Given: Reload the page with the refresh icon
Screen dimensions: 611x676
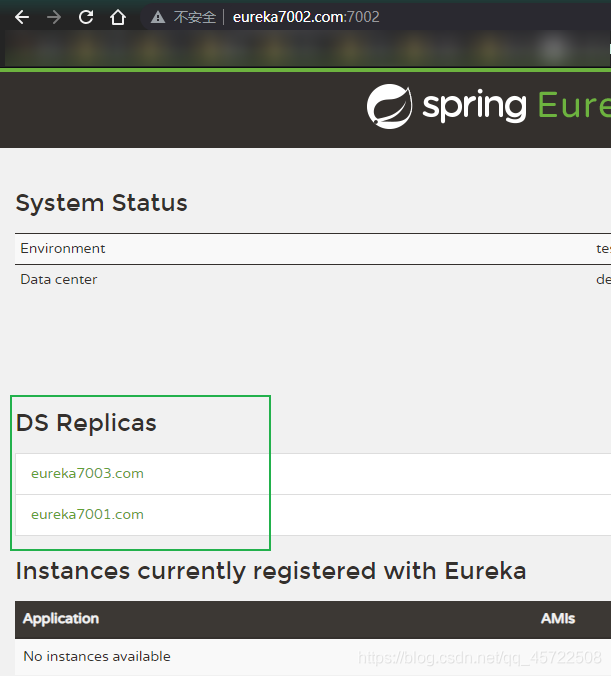Looking at the screenshot, I should [86, 17].
